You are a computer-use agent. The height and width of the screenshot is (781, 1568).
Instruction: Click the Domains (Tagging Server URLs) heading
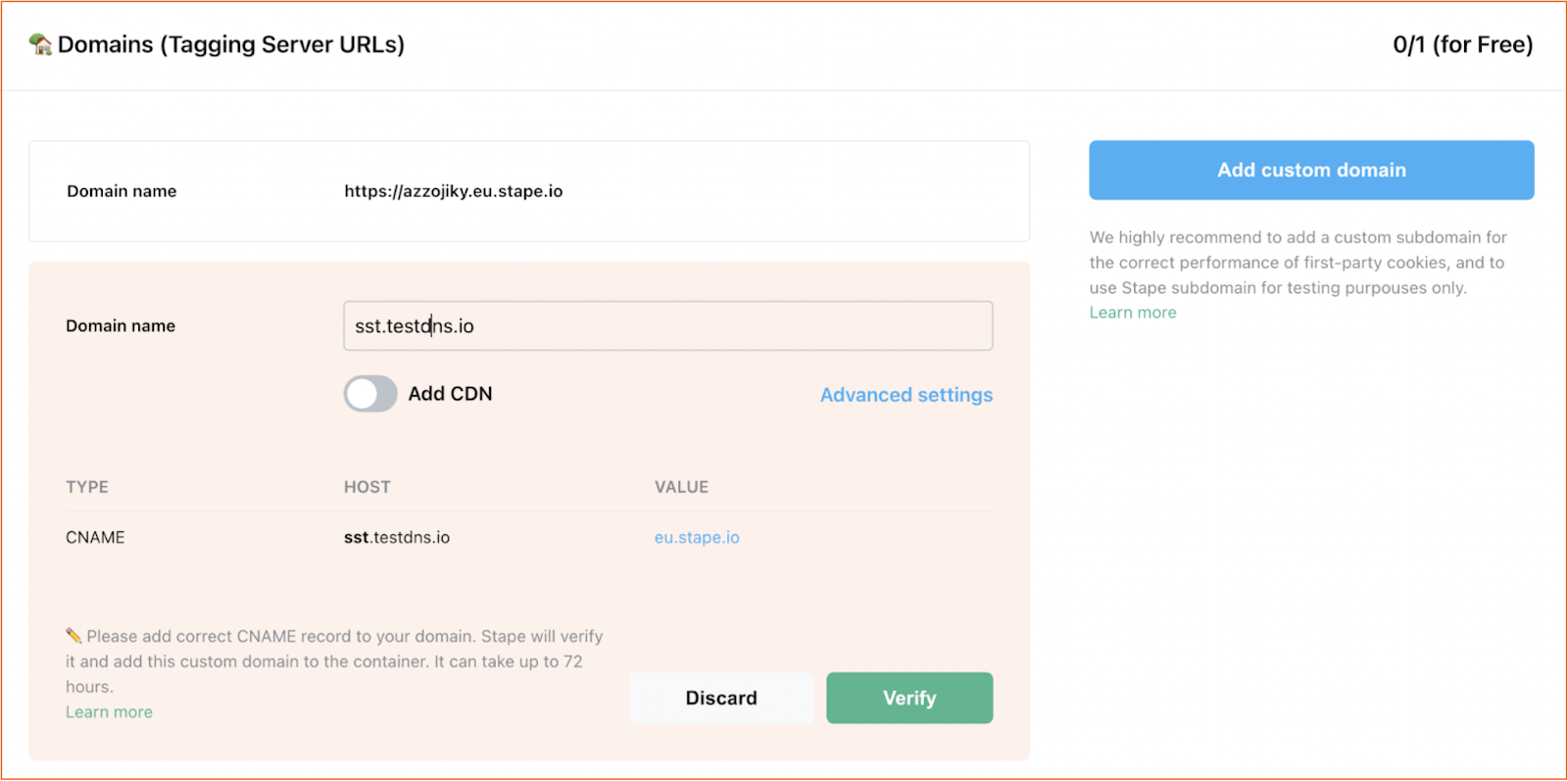click(231, 44)
